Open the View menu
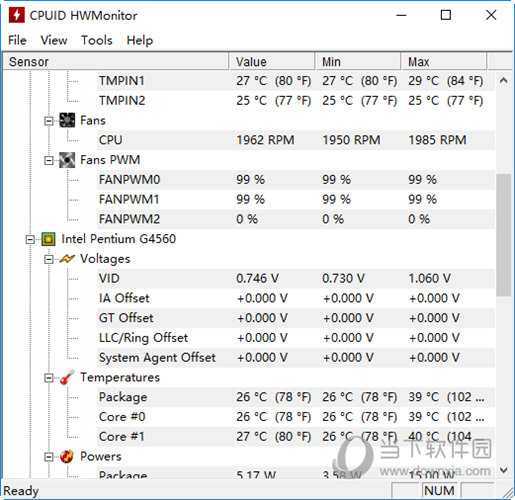The image size is (515, 500). (54, 40)
